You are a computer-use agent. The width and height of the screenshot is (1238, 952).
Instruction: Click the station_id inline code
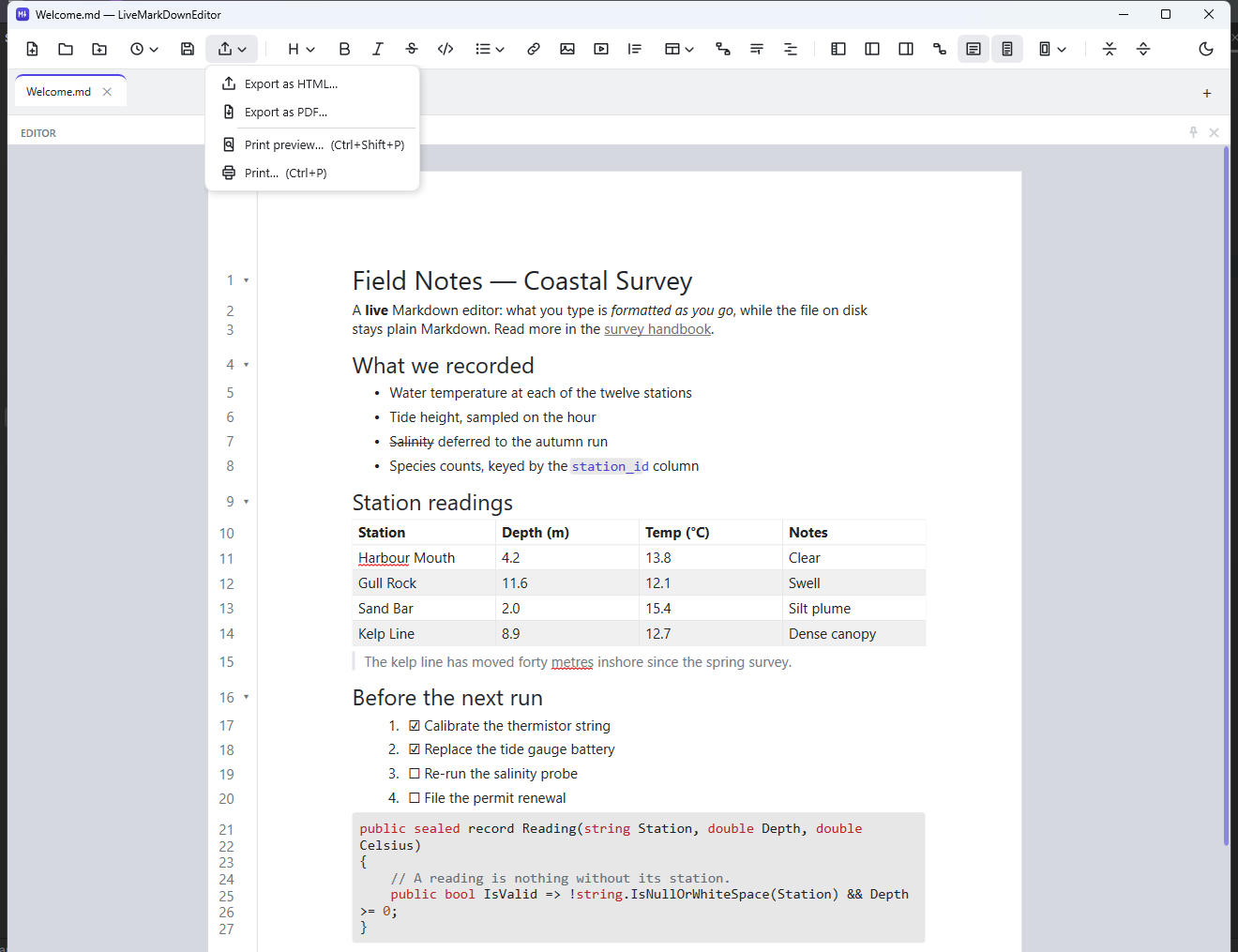pyautogui.click(x=611, y=466)
